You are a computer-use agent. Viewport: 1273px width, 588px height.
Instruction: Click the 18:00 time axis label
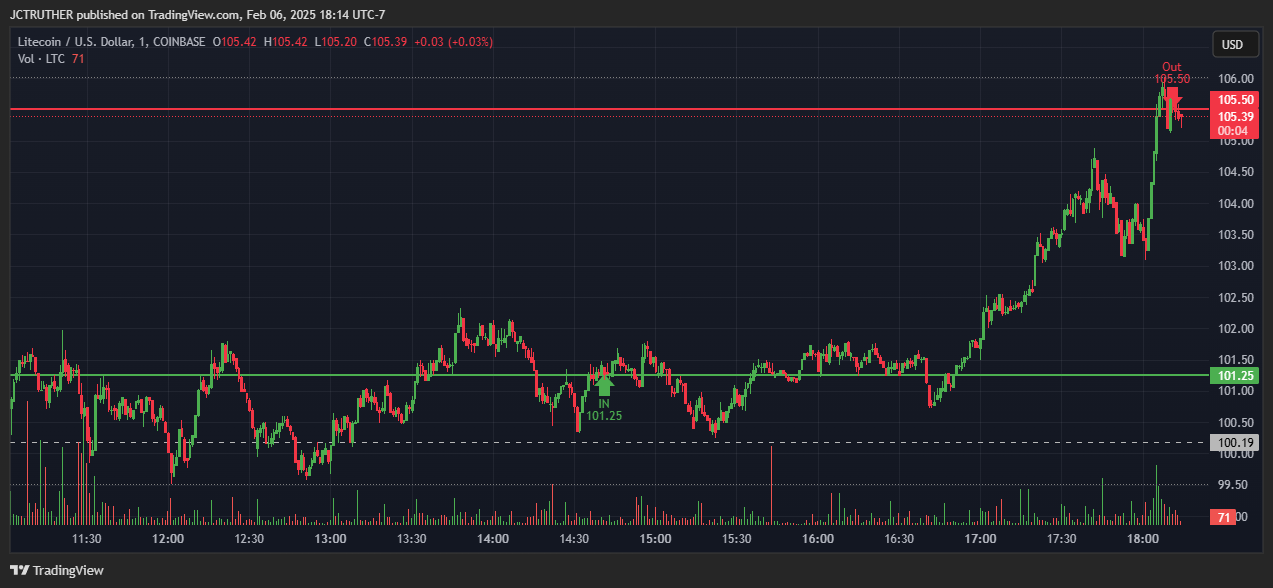coord(1142,539)
